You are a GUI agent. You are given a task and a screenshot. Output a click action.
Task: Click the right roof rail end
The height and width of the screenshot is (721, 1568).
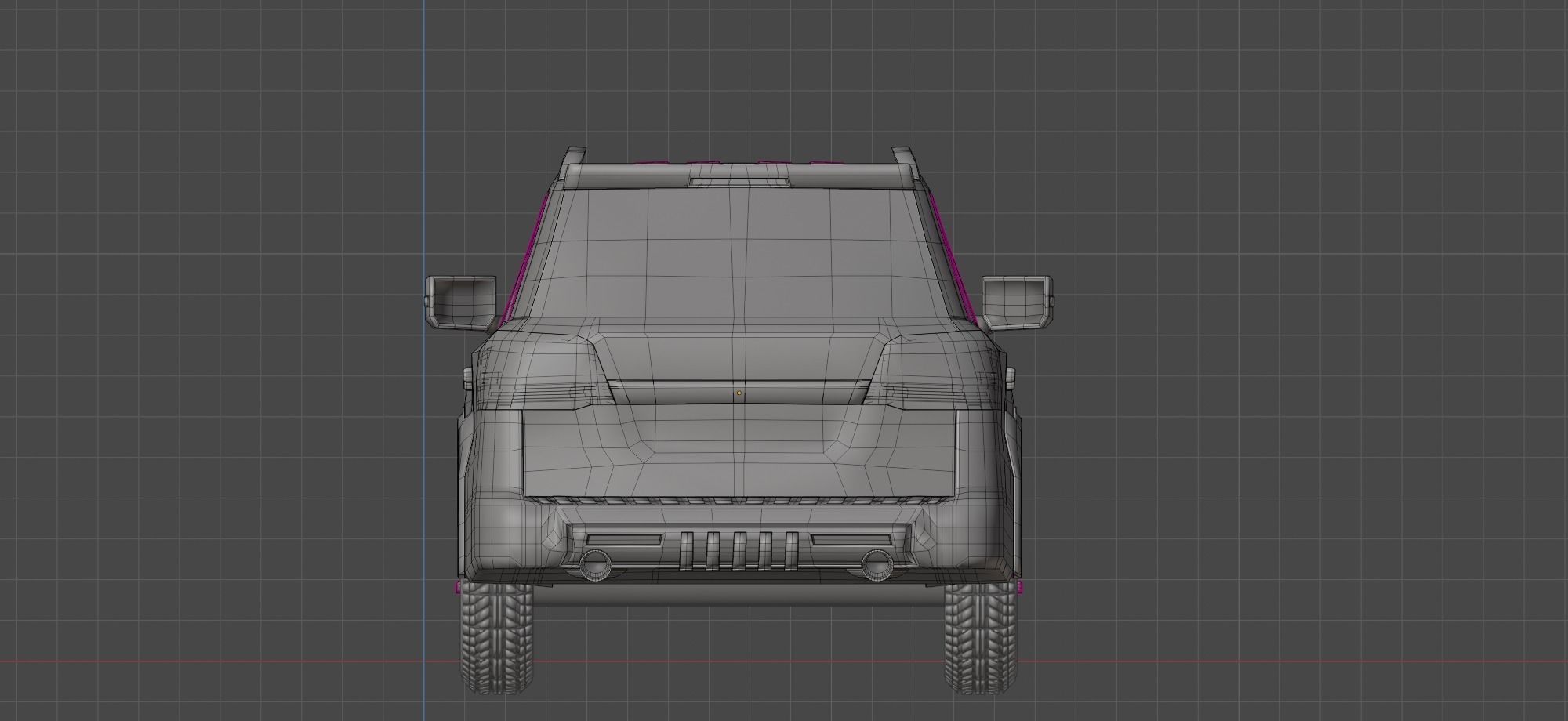pyautogui.click(x=905, y=165)
